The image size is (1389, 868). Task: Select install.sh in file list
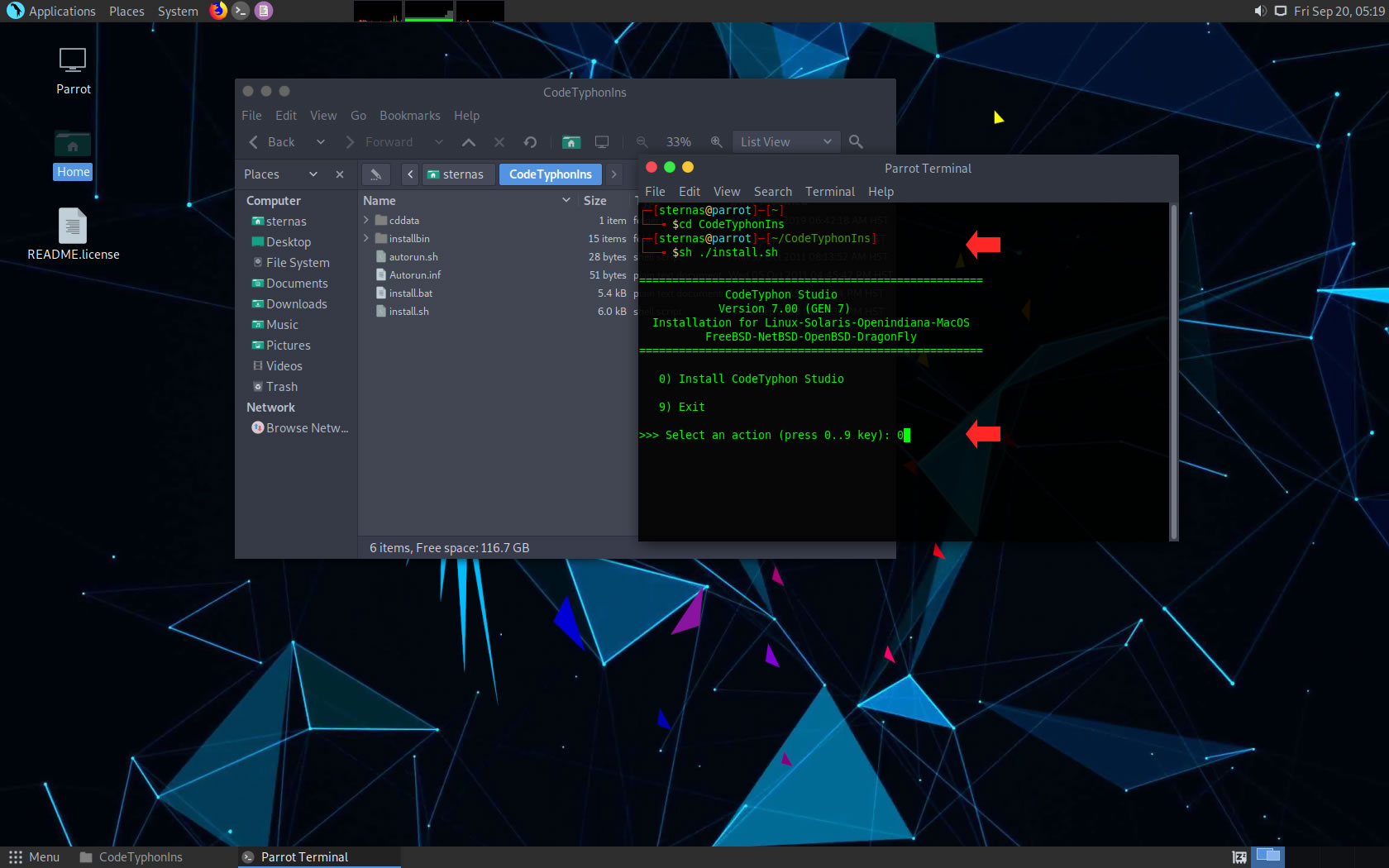click(x=408, y=312)
